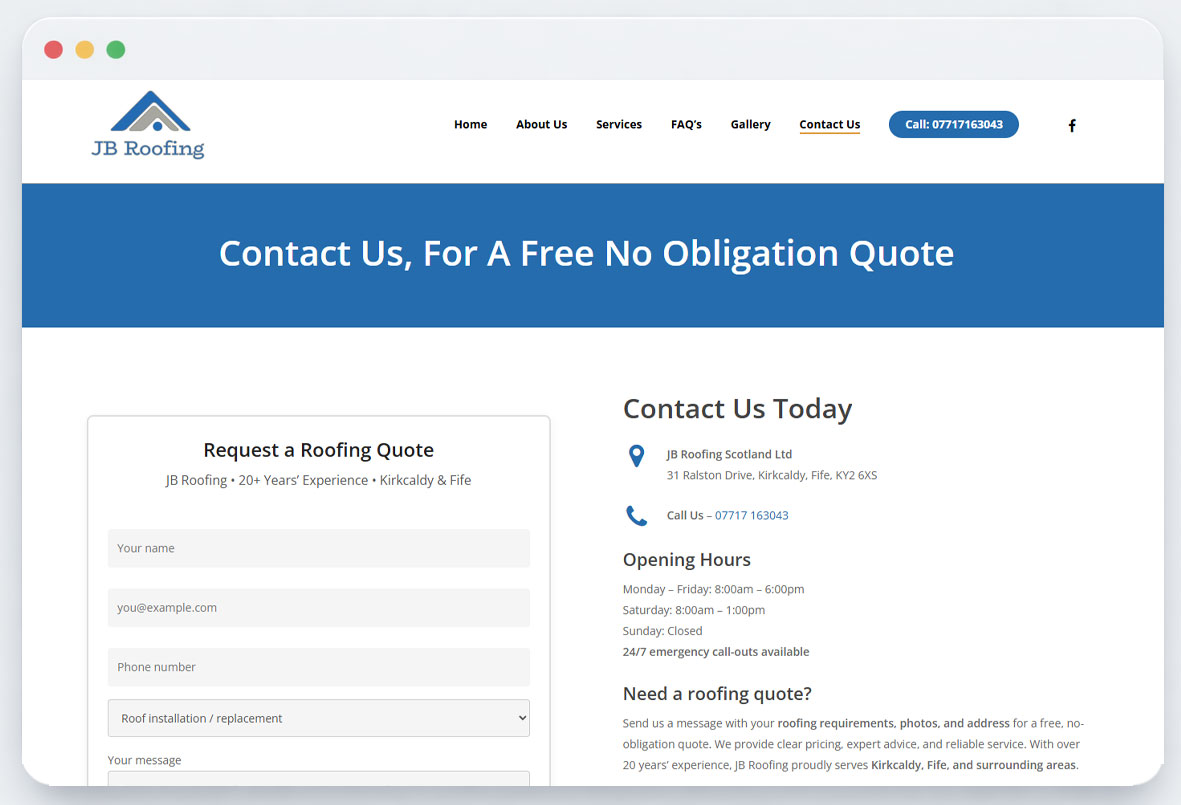Click the map pin location icon
This screenshot has height=805, width=1181.
pyautogui.click(x=636, y=456)
